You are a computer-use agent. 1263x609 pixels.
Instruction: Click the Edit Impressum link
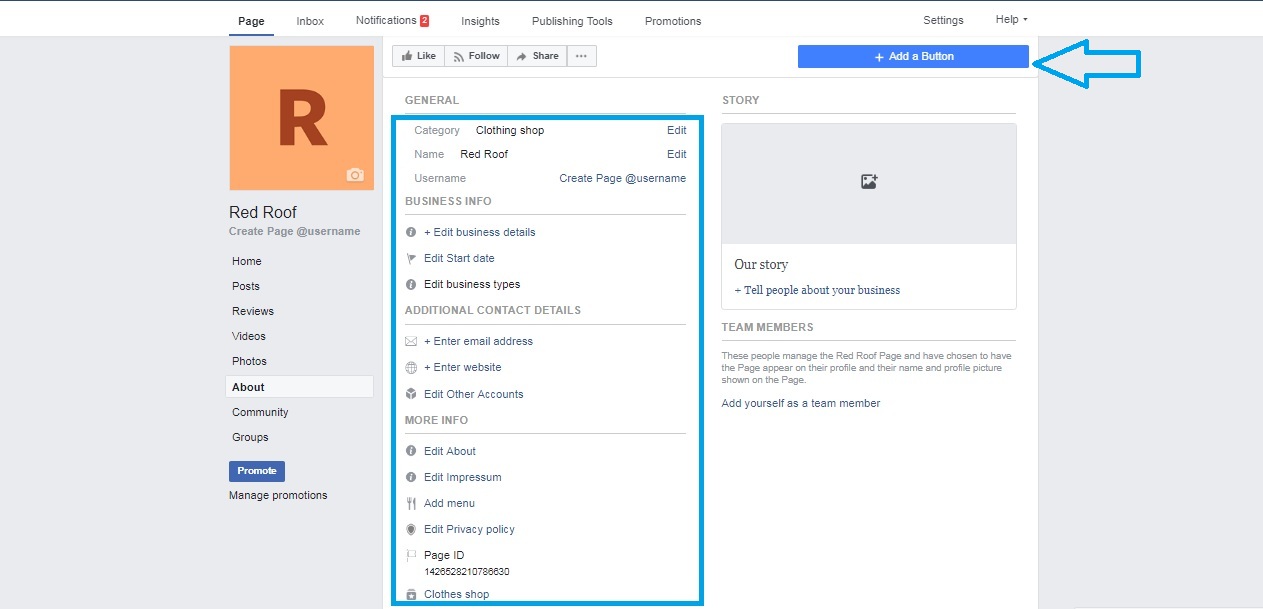(463, 477)
